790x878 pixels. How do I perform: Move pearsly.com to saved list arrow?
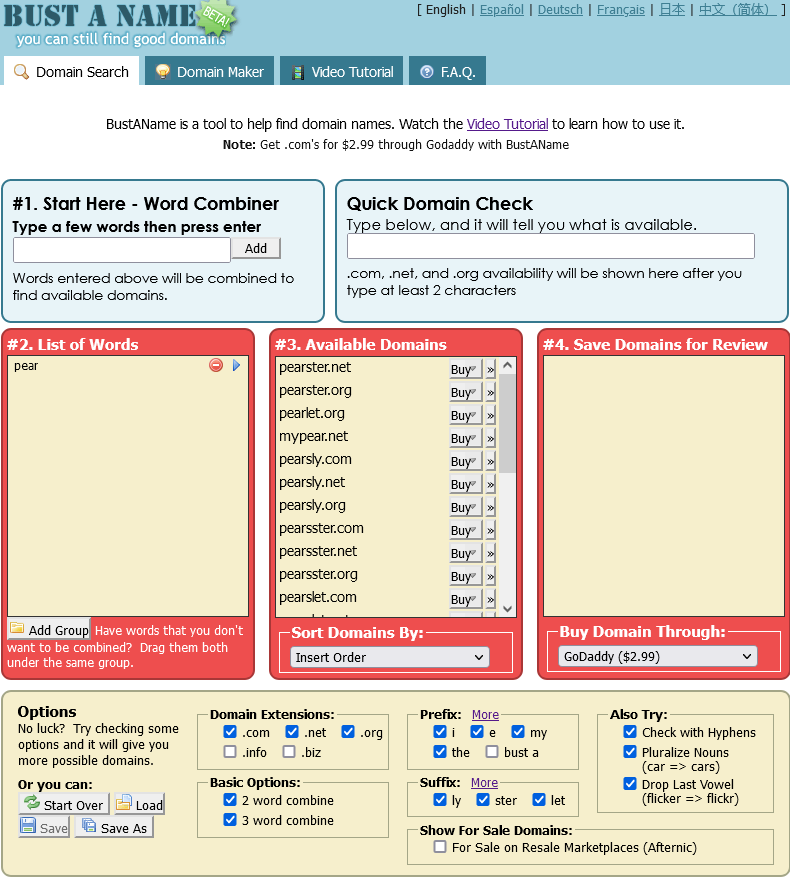(490, 461)
